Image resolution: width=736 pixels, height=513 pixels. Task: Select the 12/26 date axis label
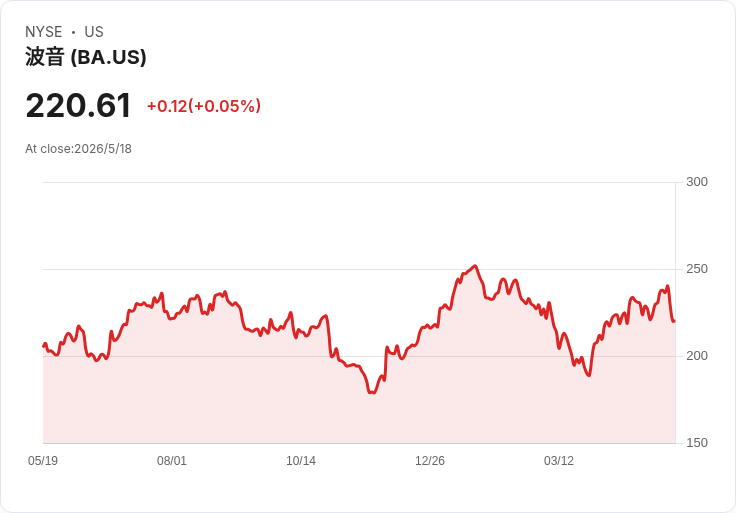point(430,460)
